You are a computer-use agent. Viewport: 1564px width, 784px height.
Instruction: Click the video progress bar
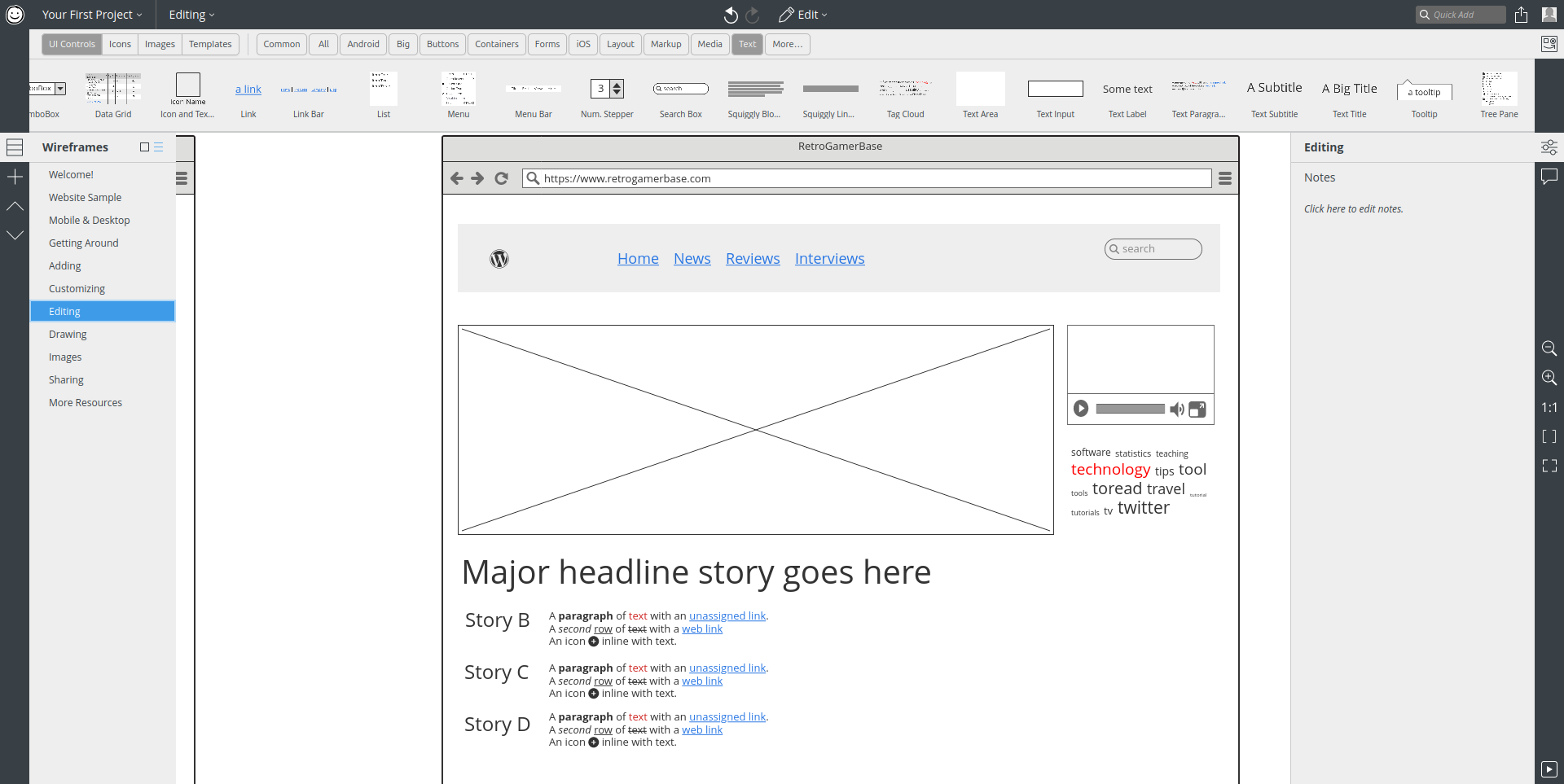1131,409
